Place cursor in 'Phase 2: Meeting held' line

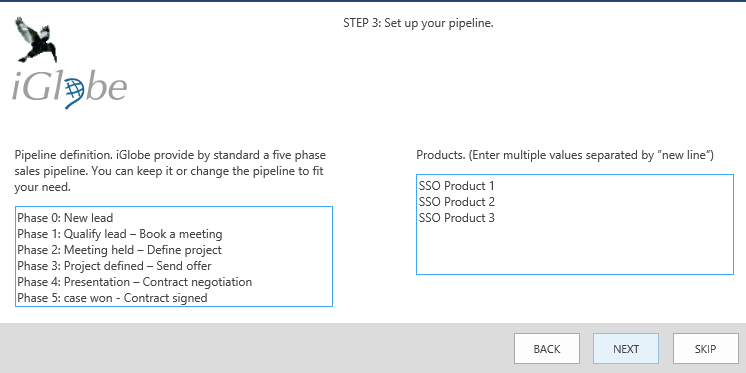click(x=119, y=250)
